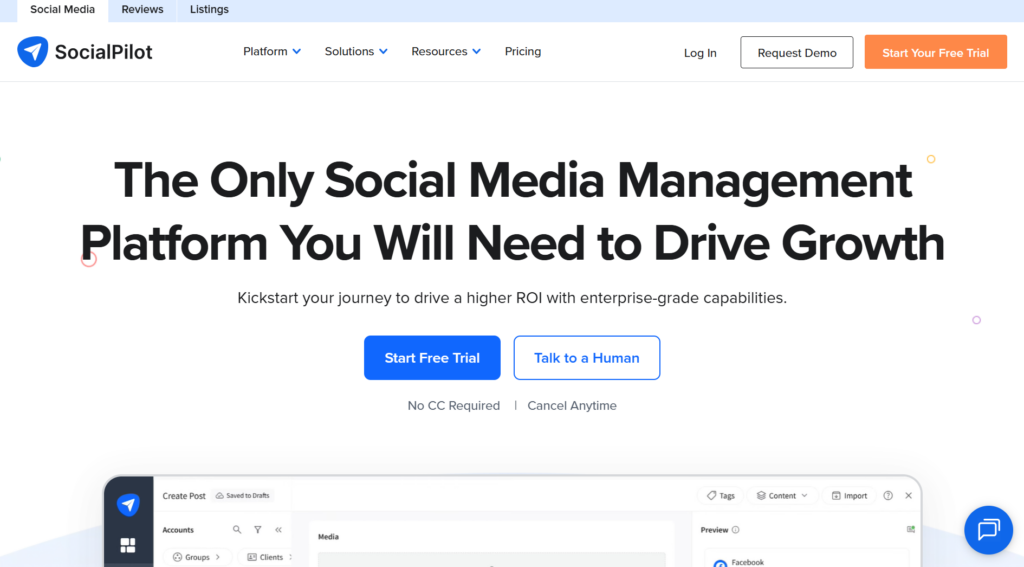Image resolution: width=1024 pixels, height=567 pixels.
Task: Expand the Resources navigation dropdown
Action: [446, 52]
